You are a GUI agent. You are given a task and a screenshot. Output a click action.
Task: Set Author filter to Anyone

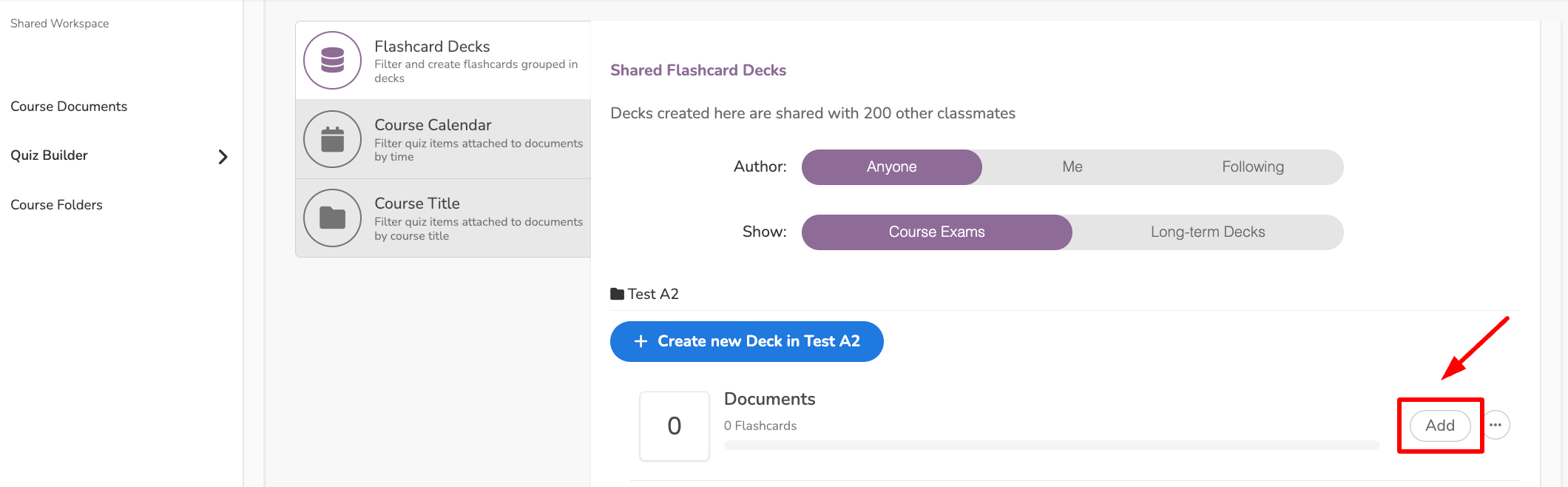[891, 167]
